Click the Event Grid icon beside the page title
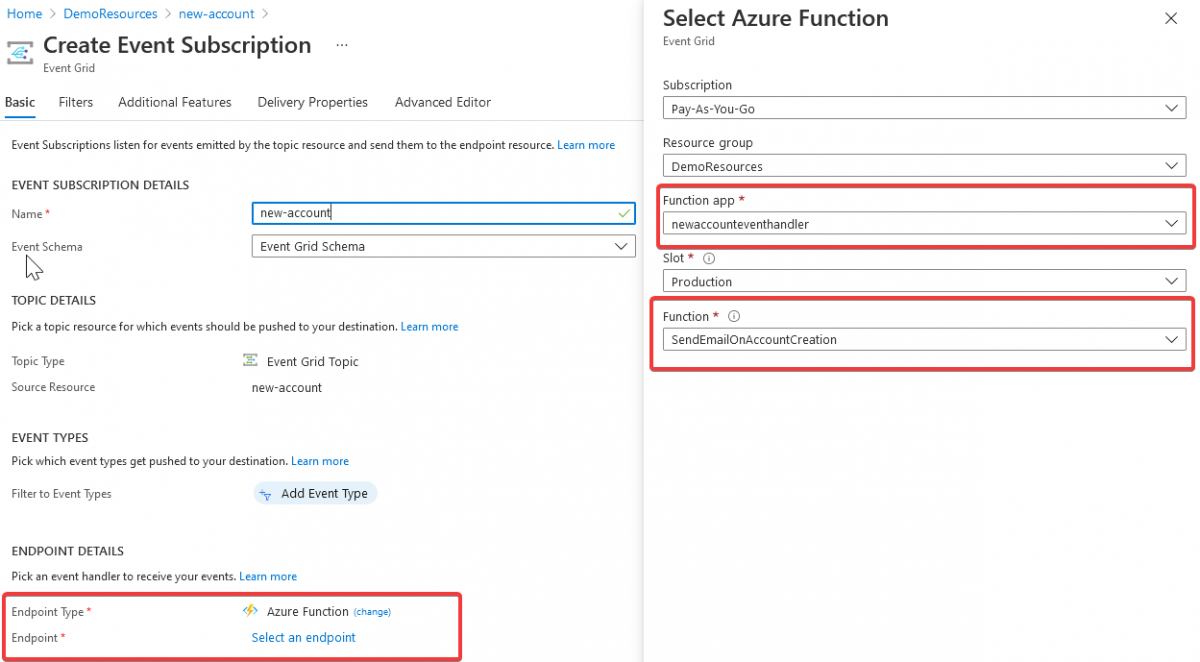Viewport: 1200px width, 662px height. coord(20,53)
